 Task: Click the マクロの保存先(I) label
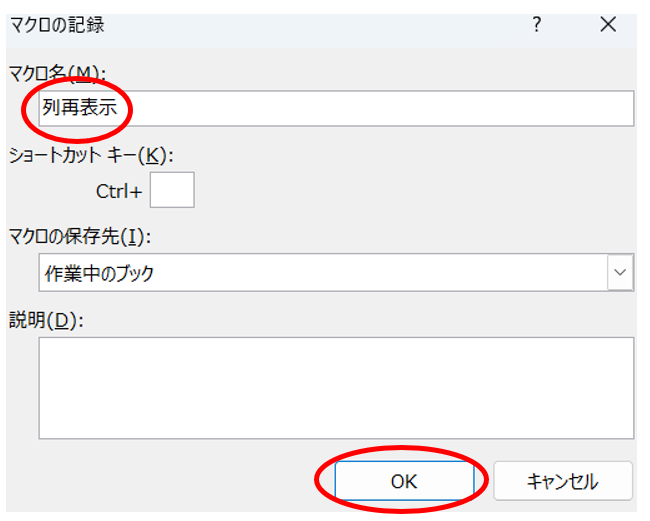[85, 237]
